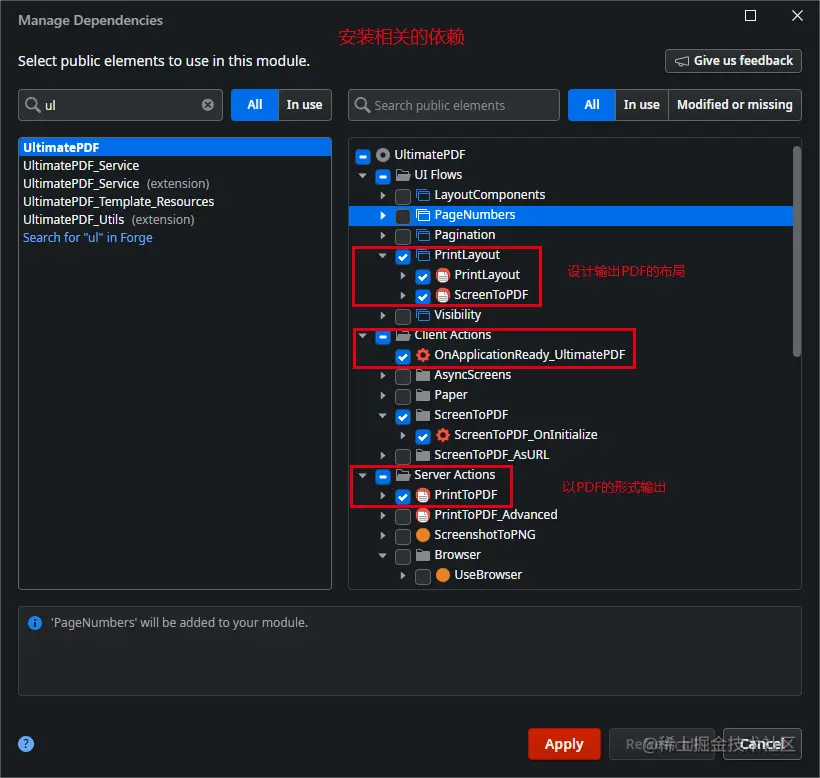Switch public elements to In use
This screenshot has width=820, height=778.
pyautogui.click(x=641, y=105)
